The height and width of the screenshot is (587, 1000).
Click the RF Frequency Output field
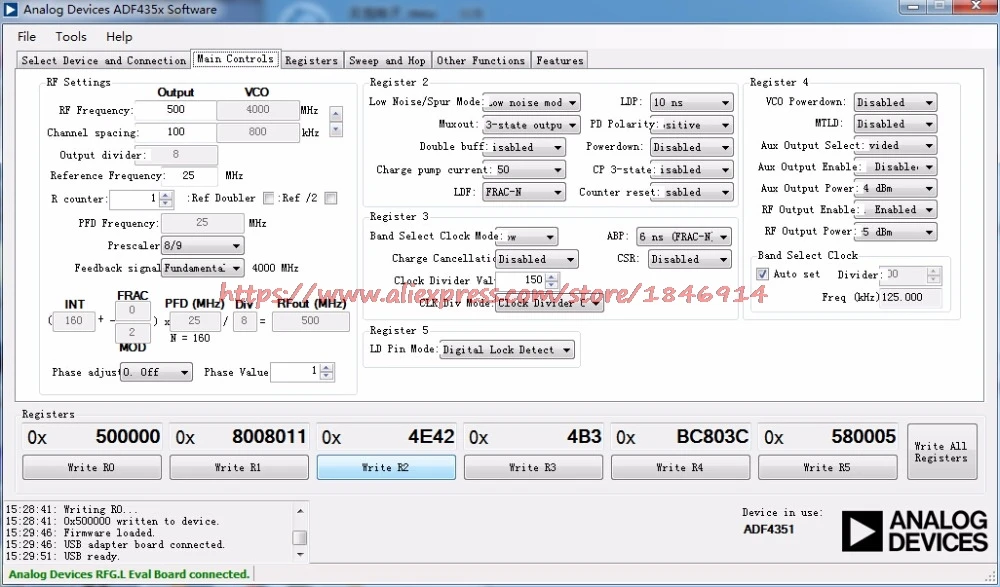(175, 110)
